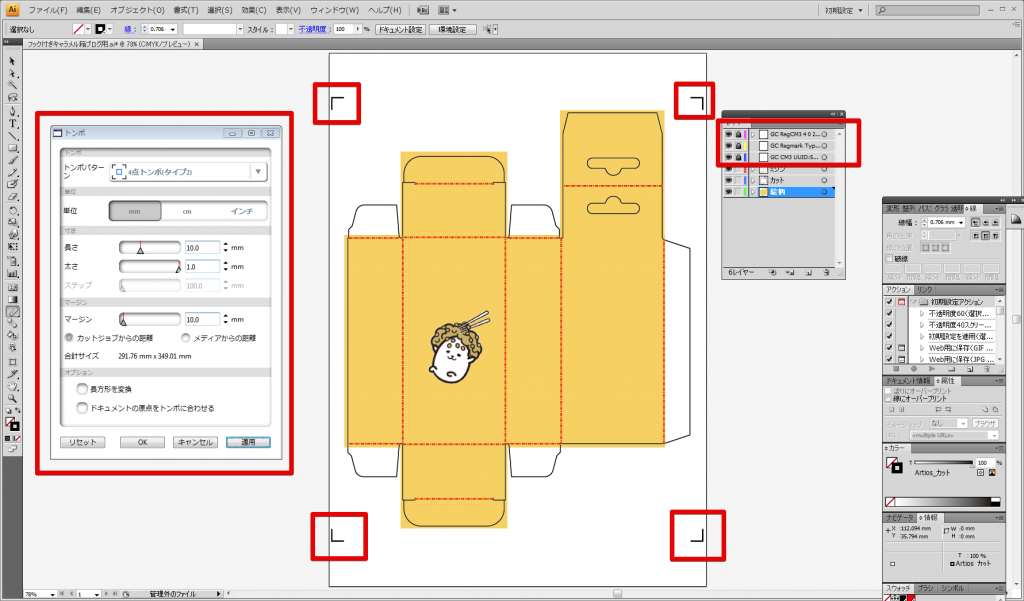Click the target circle of the 絵柄 layer
Screen dimensions: 1024x601
[824, 192]
